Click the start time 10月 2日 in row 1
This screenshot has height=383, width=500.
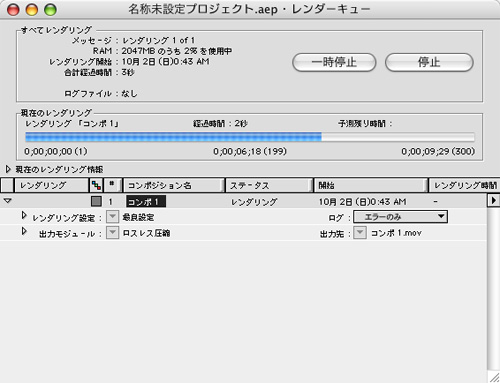pyautogui.click(x=362, y=202)
